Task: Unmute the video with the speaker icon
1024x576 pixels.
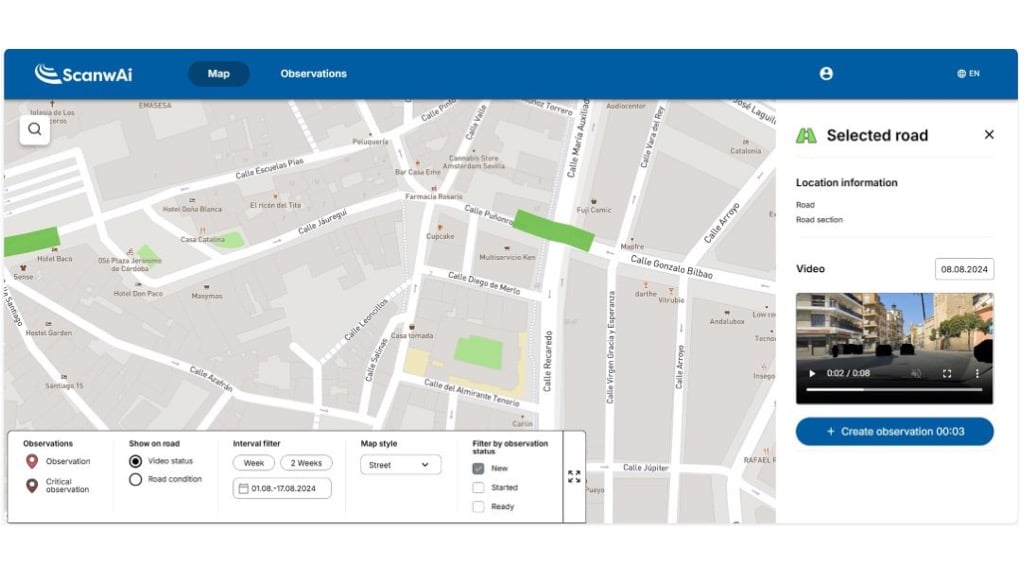Action: 916,374
